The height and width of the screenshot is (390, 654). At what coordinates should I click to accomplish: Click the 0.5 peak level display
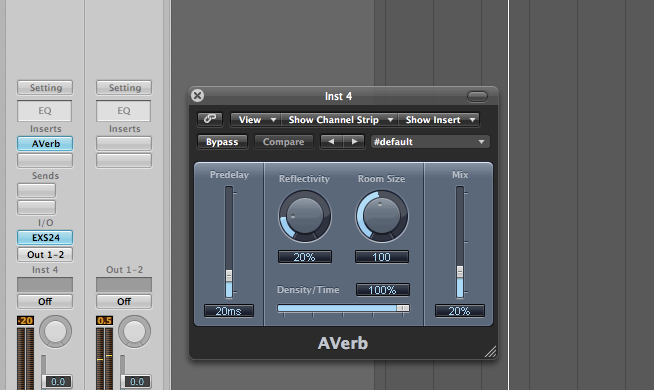tap(104, 320)
